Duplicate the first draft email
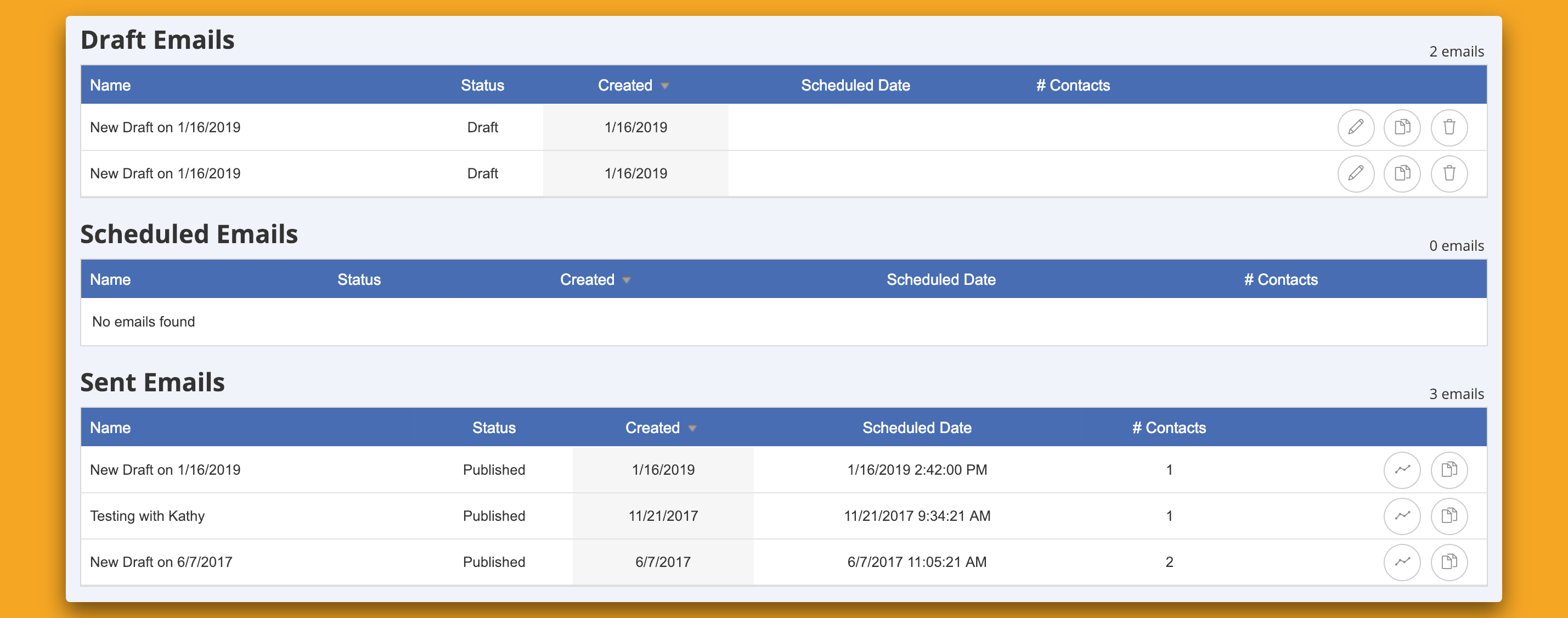The width and height of the screenshot is (1568, 618). (x=1402, y=127)
